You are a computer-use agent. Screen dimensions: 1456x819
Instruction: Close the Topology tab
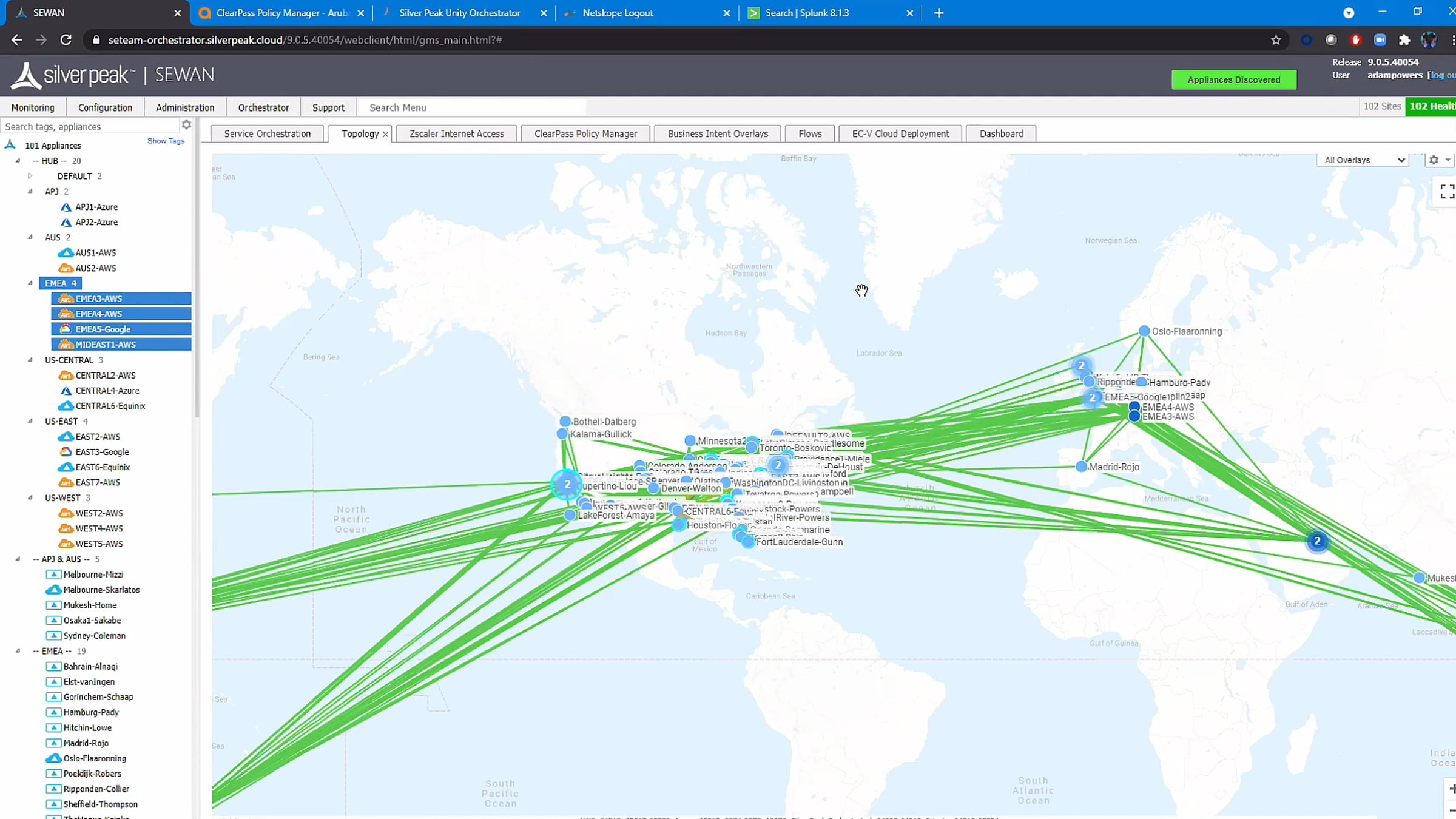tap(385, 134)
